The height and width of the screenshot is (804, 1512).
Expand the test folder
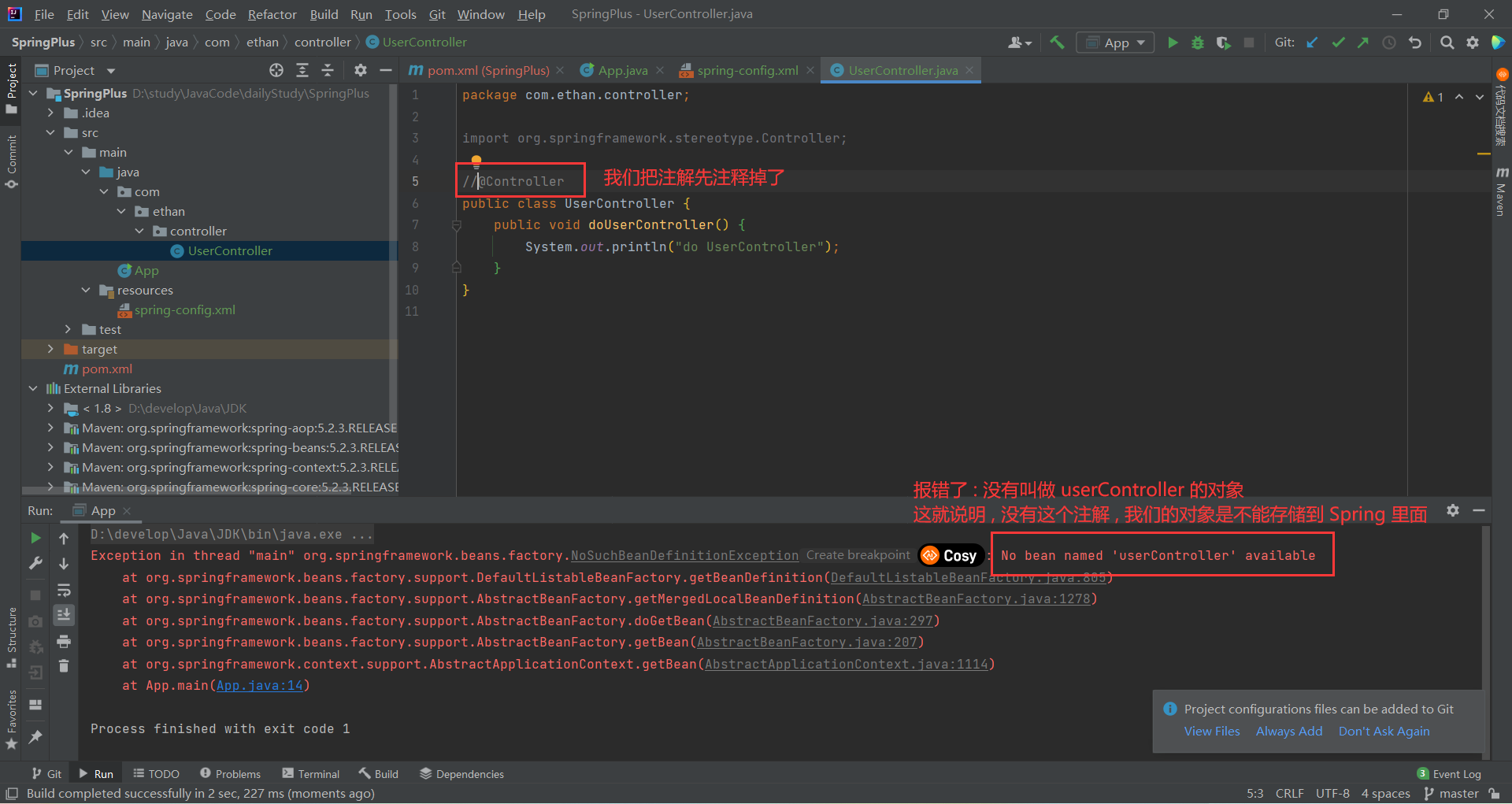[68, 329]
